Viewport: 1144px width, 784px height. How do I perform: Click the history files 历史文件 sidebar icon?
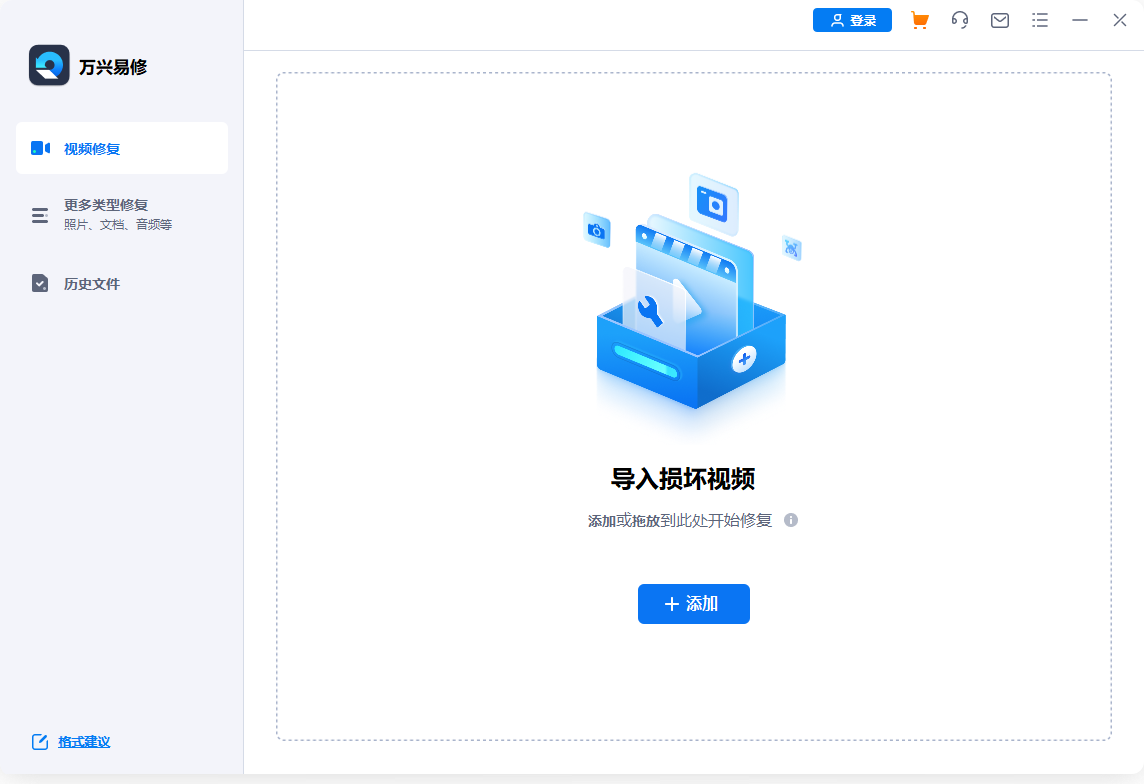coord(39,283)
